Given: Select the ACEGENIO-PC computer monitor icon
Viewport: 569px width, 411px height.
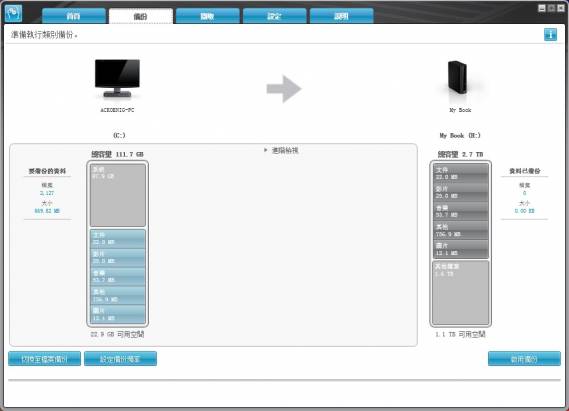Looking at the screenshot, I should (117, 78).
